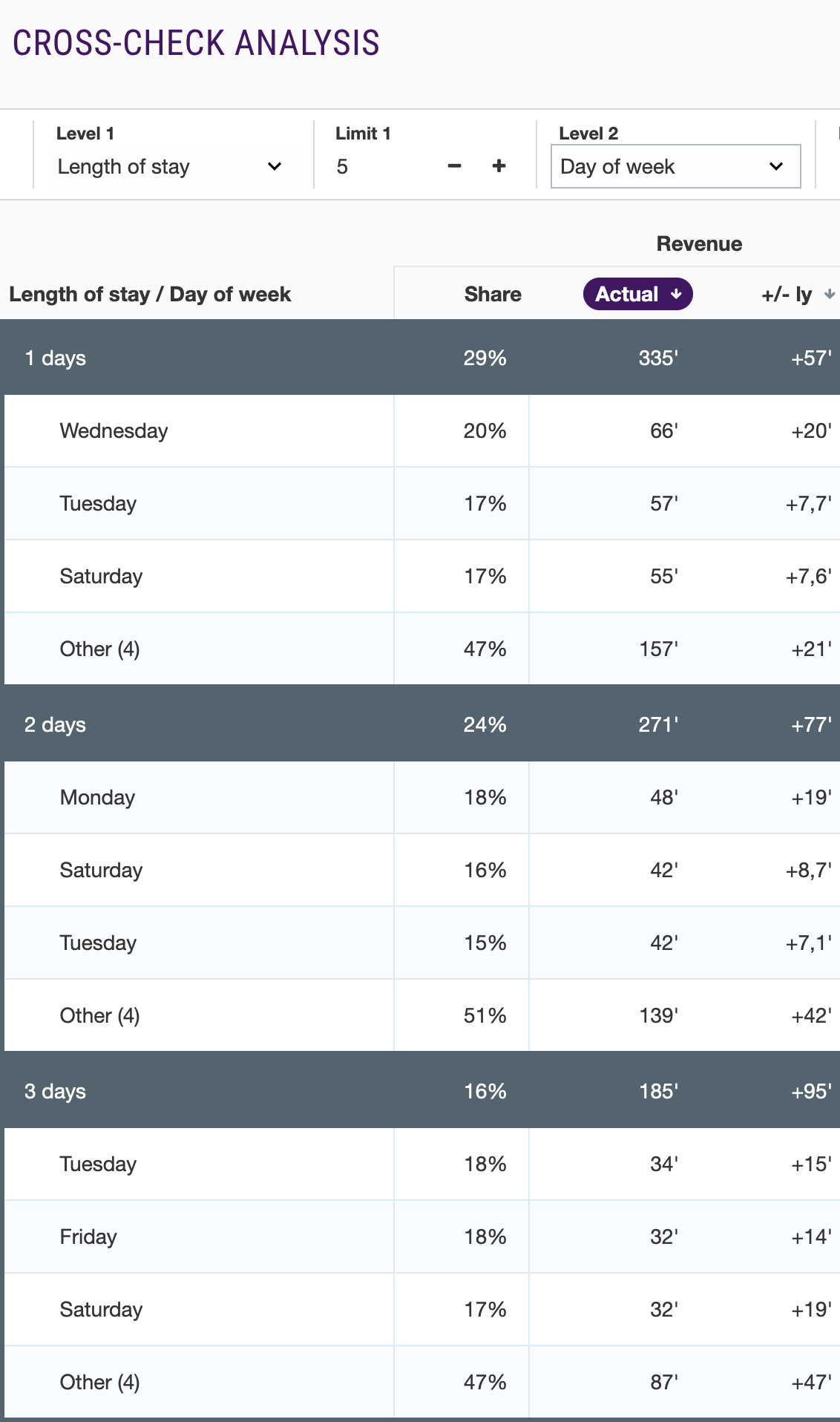Collapse the 3 days group row
This screenshot has width=840, height=1422.
point(55,1091)
